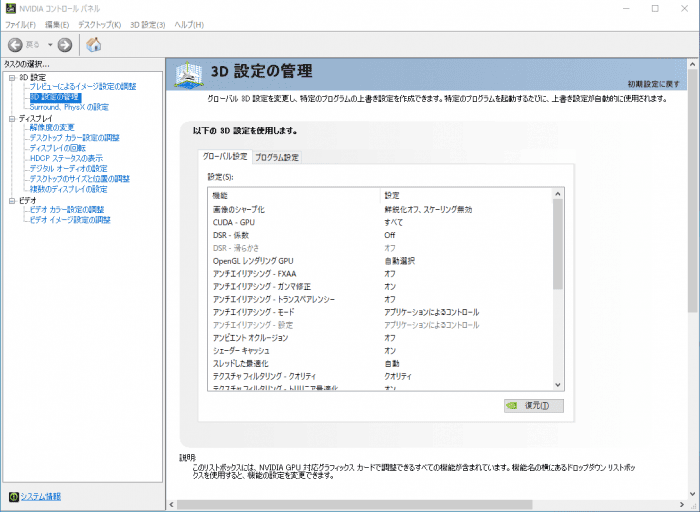Click the home icon in toolbar

(x=94, y=45)
